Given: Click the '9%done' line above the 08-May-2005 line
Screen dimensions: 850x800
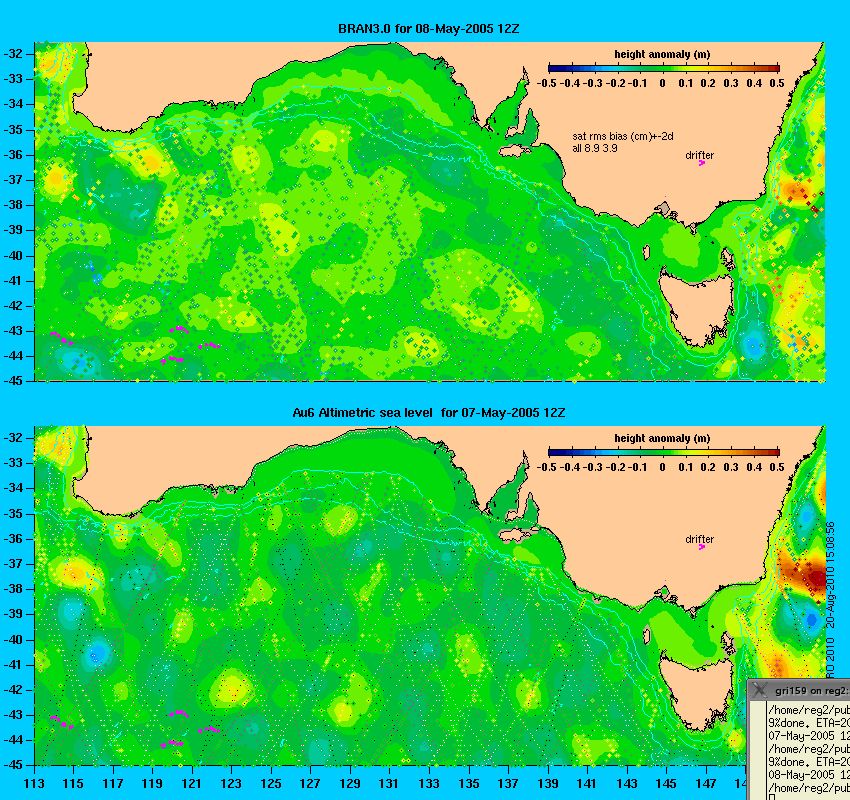Looking at the screenshot, I should pyautogui.click(x=808, y=762).
